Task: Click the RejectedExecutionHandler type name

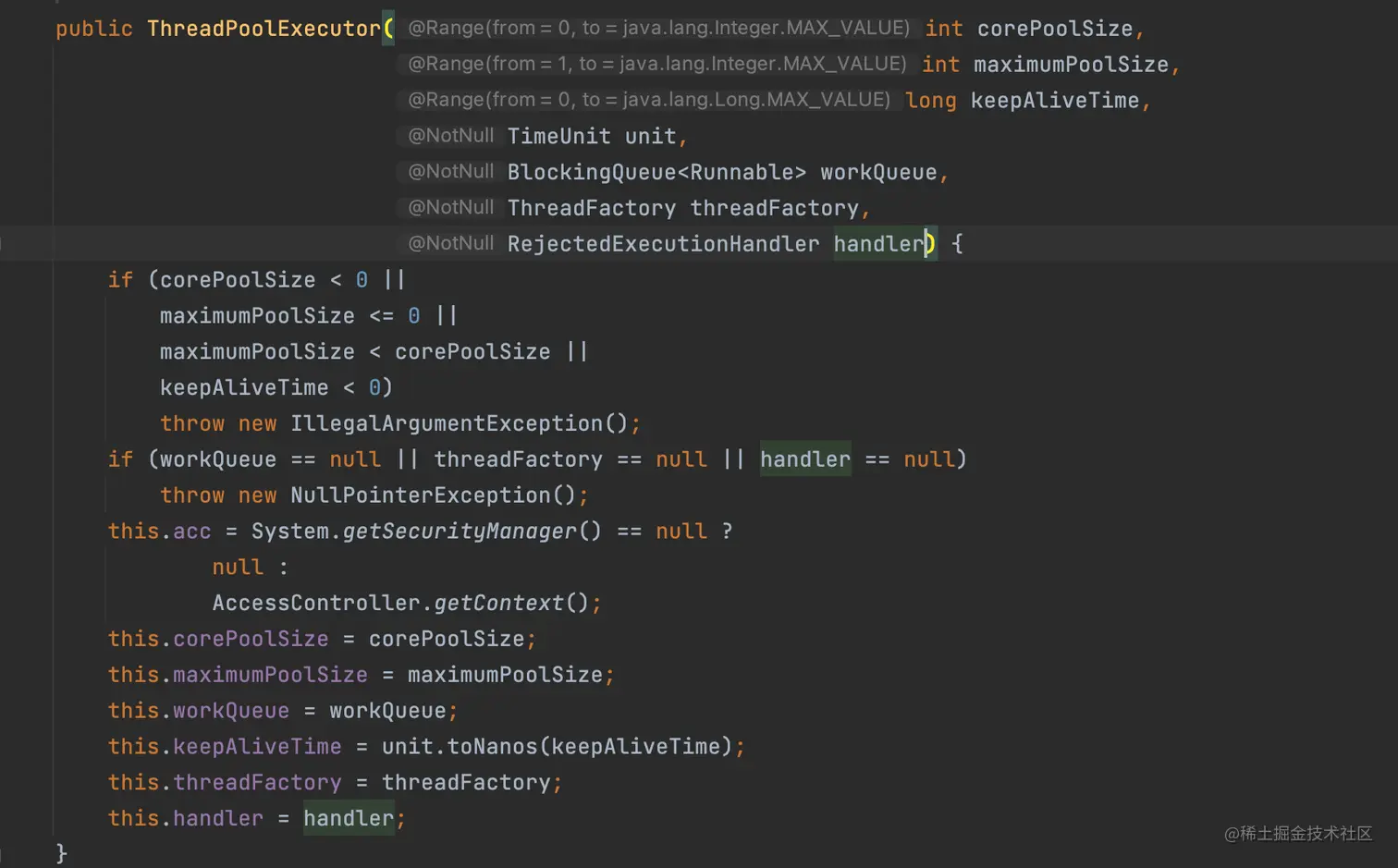Action: 663,244
